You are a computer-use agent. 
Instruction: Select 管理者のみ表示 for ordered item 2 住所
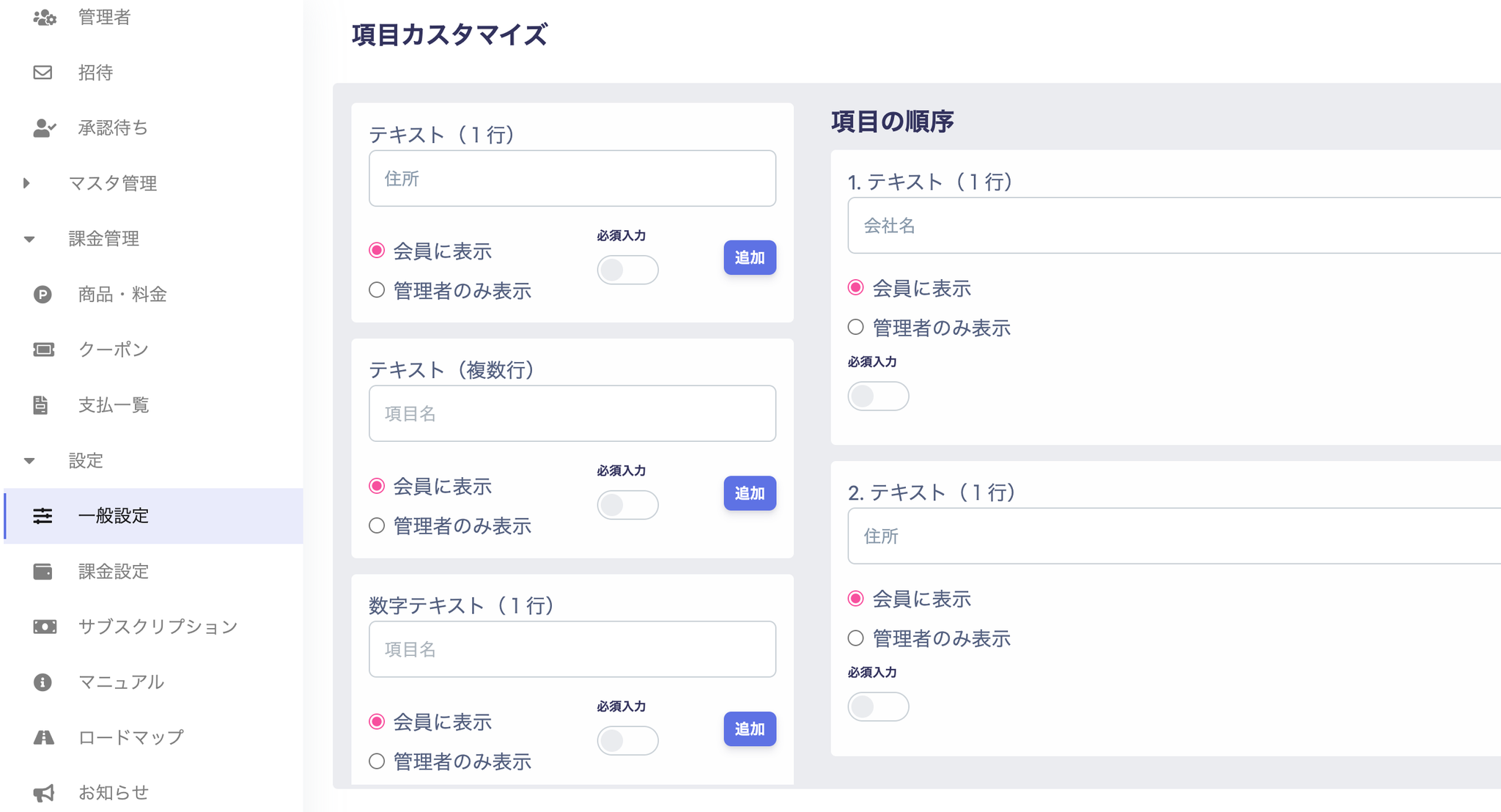click(856, 638)
